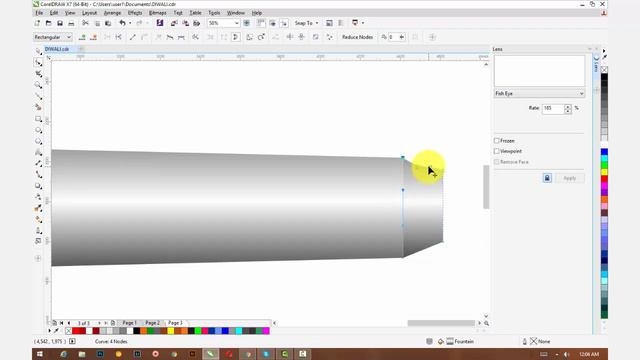Image resolution: width=640 pixels, height=360 pixels.
Task: Expand the Undo history arrow
Action: pyautogui.click(x=130, y=23)
